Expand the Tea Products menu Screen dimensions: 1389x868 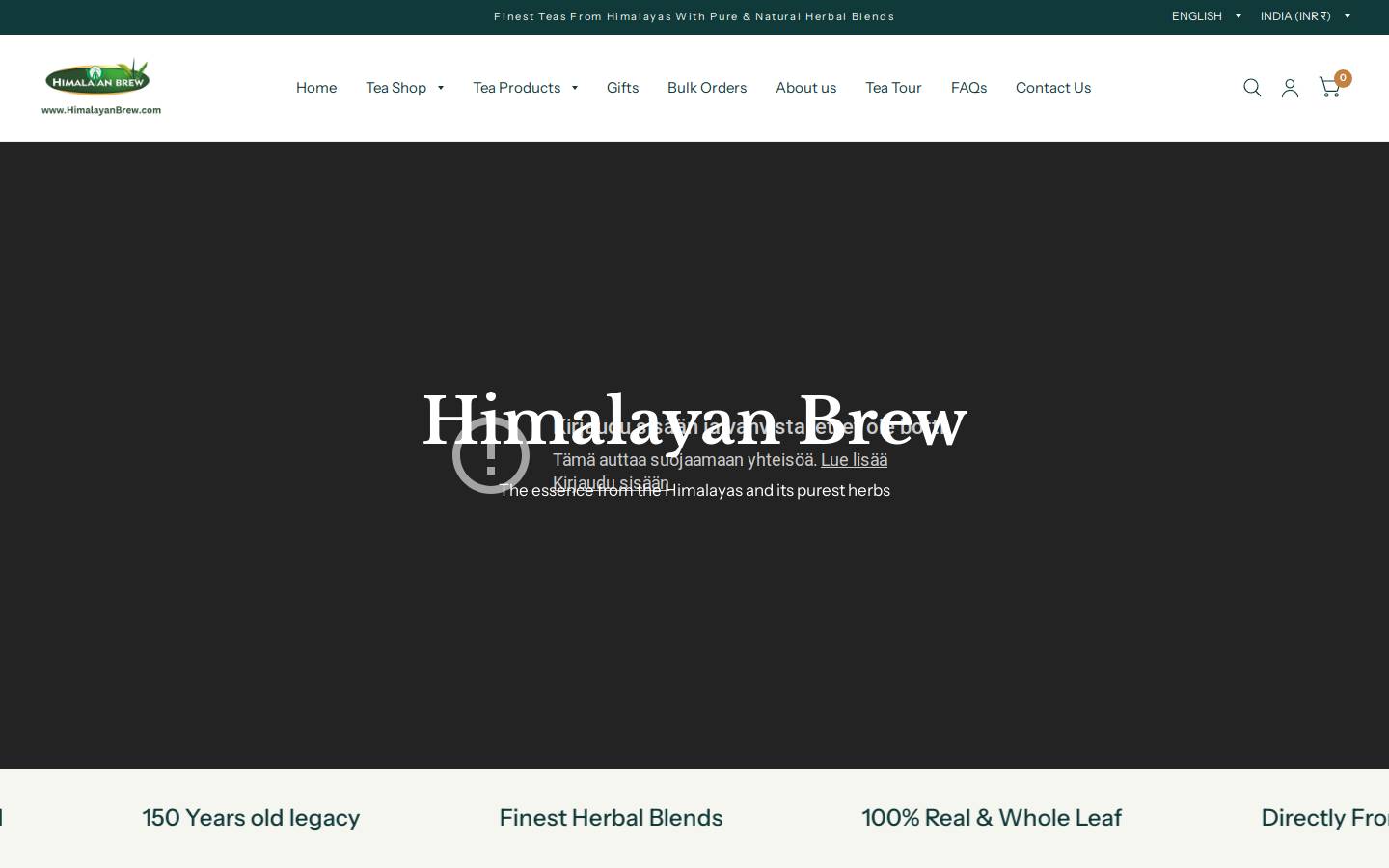point(526,88)
